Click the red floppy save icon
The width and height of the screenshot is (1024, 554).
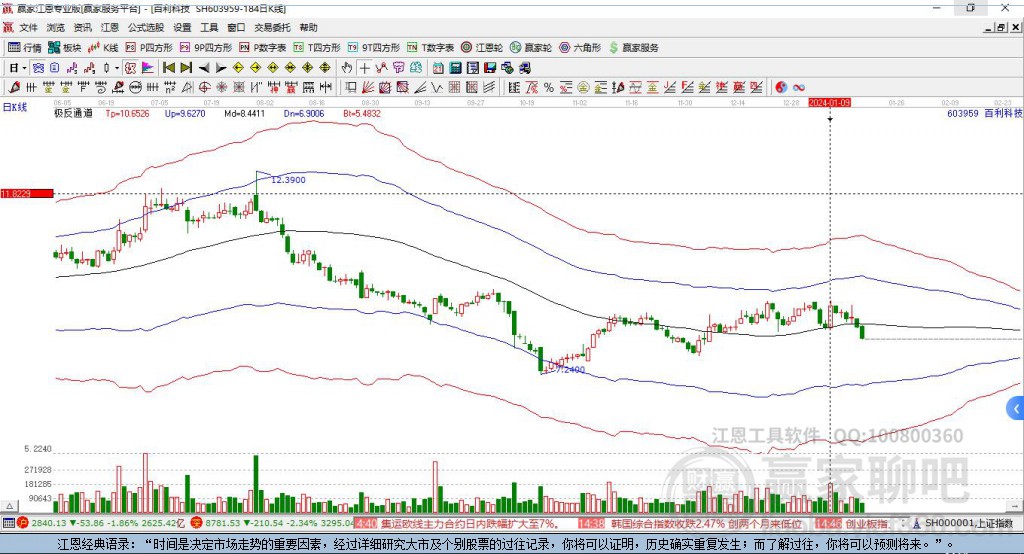pos(490,68)
